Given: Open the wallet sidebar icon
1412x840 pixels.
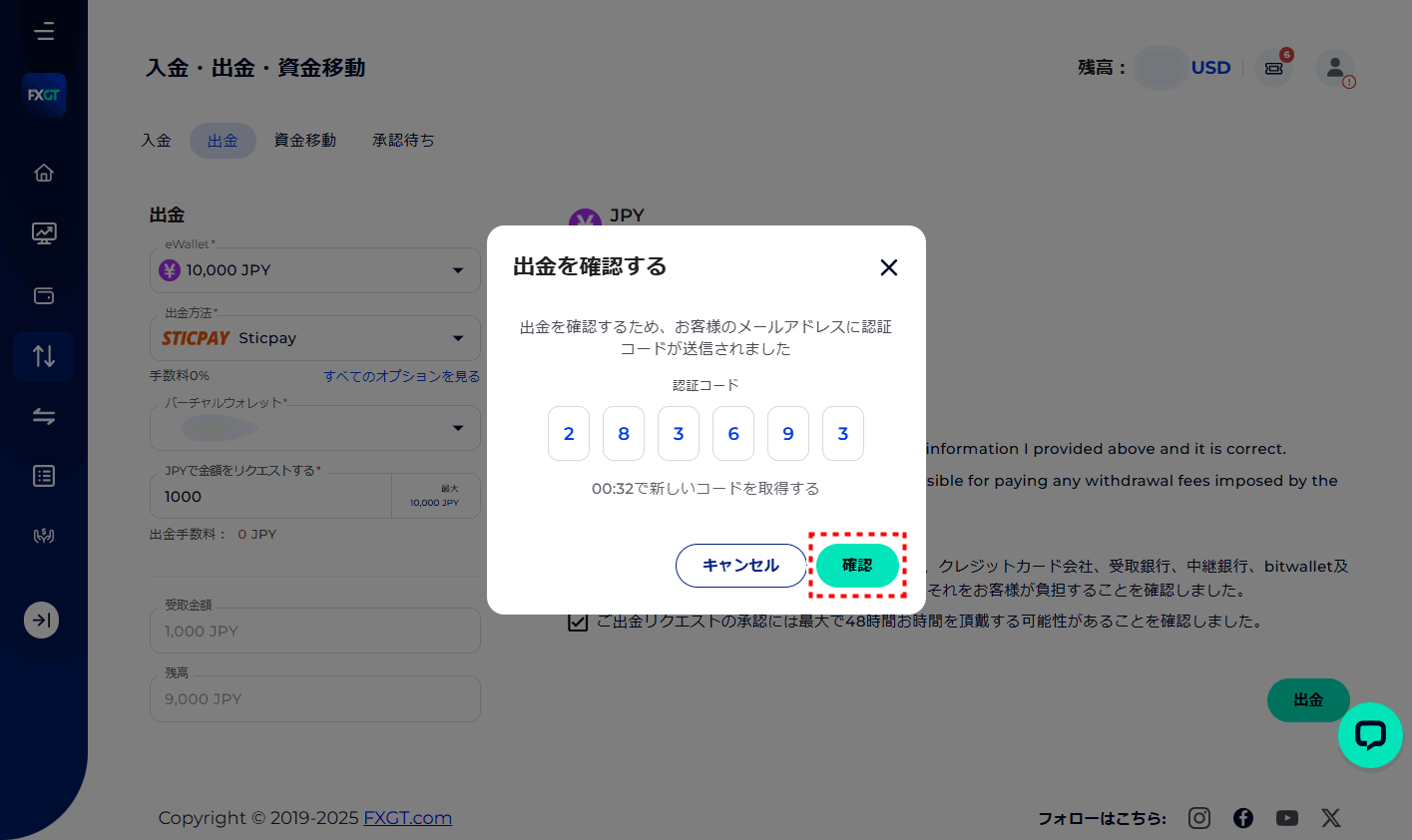Looking at the screenshot, I should [44, 295].
